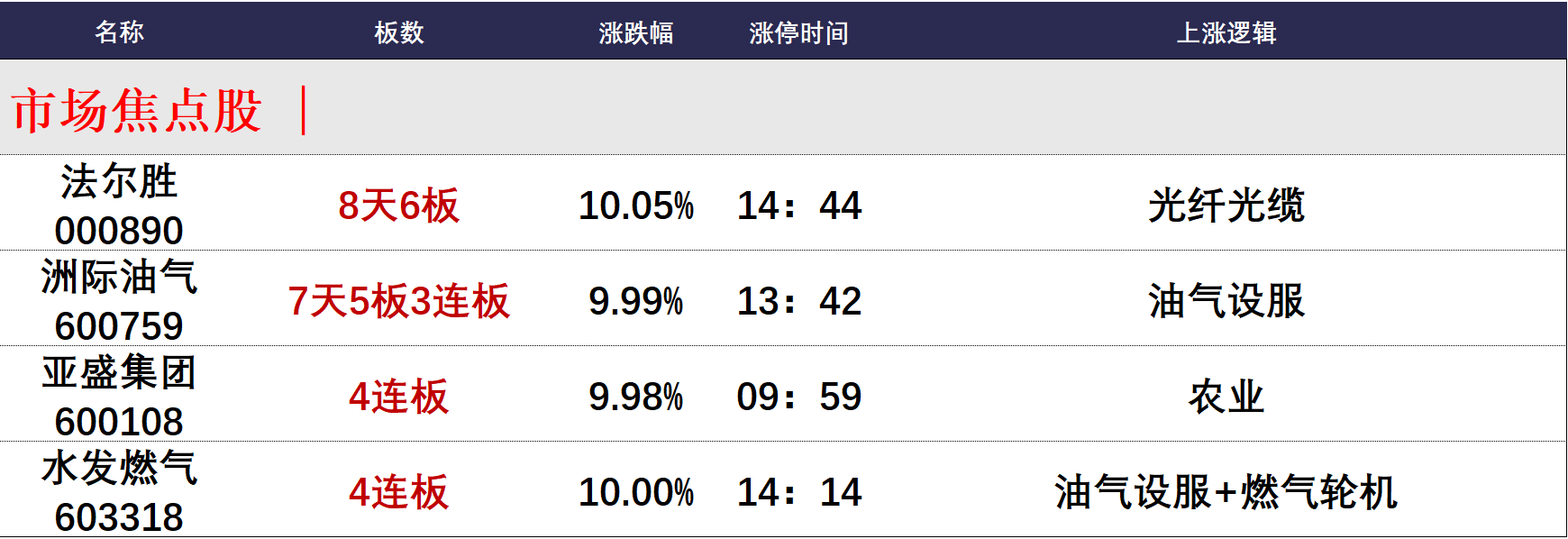Sort by the 涨跌幅 column header
1568x539 pixels.
(635, 32)
